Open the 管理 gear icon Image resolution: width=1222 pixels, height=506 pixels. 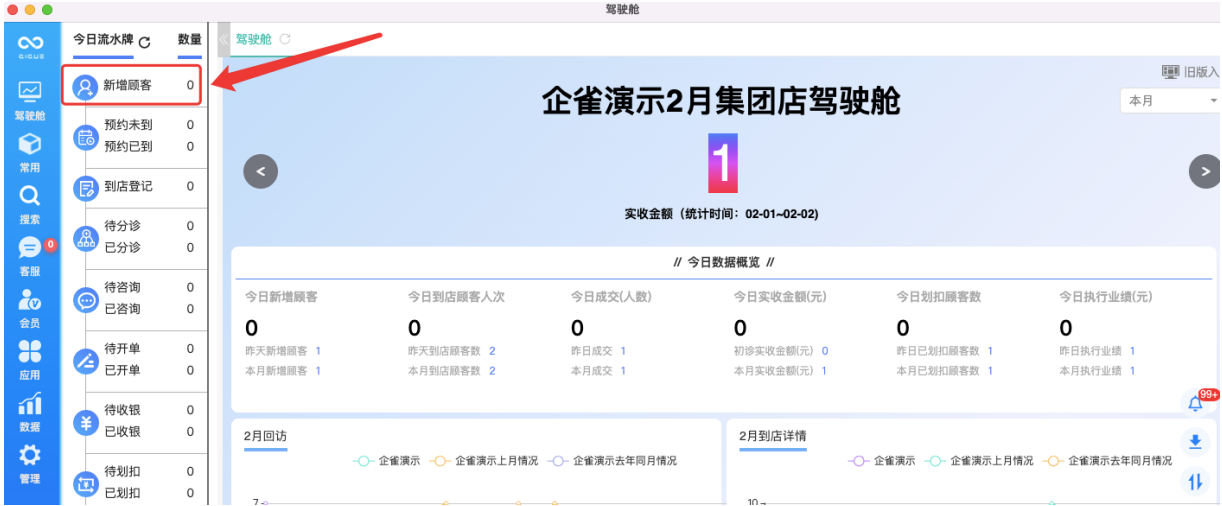[x=30, y=456]
